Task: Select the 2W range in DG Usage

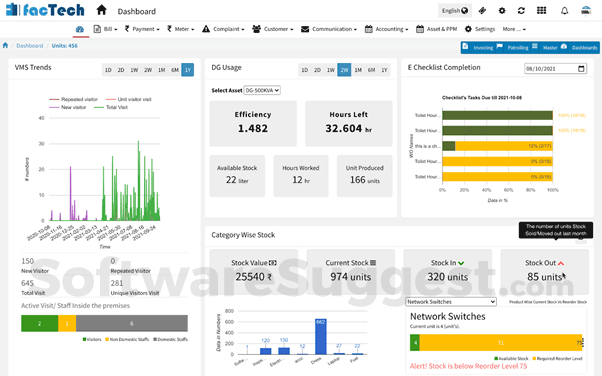Action: click(344, 70)
